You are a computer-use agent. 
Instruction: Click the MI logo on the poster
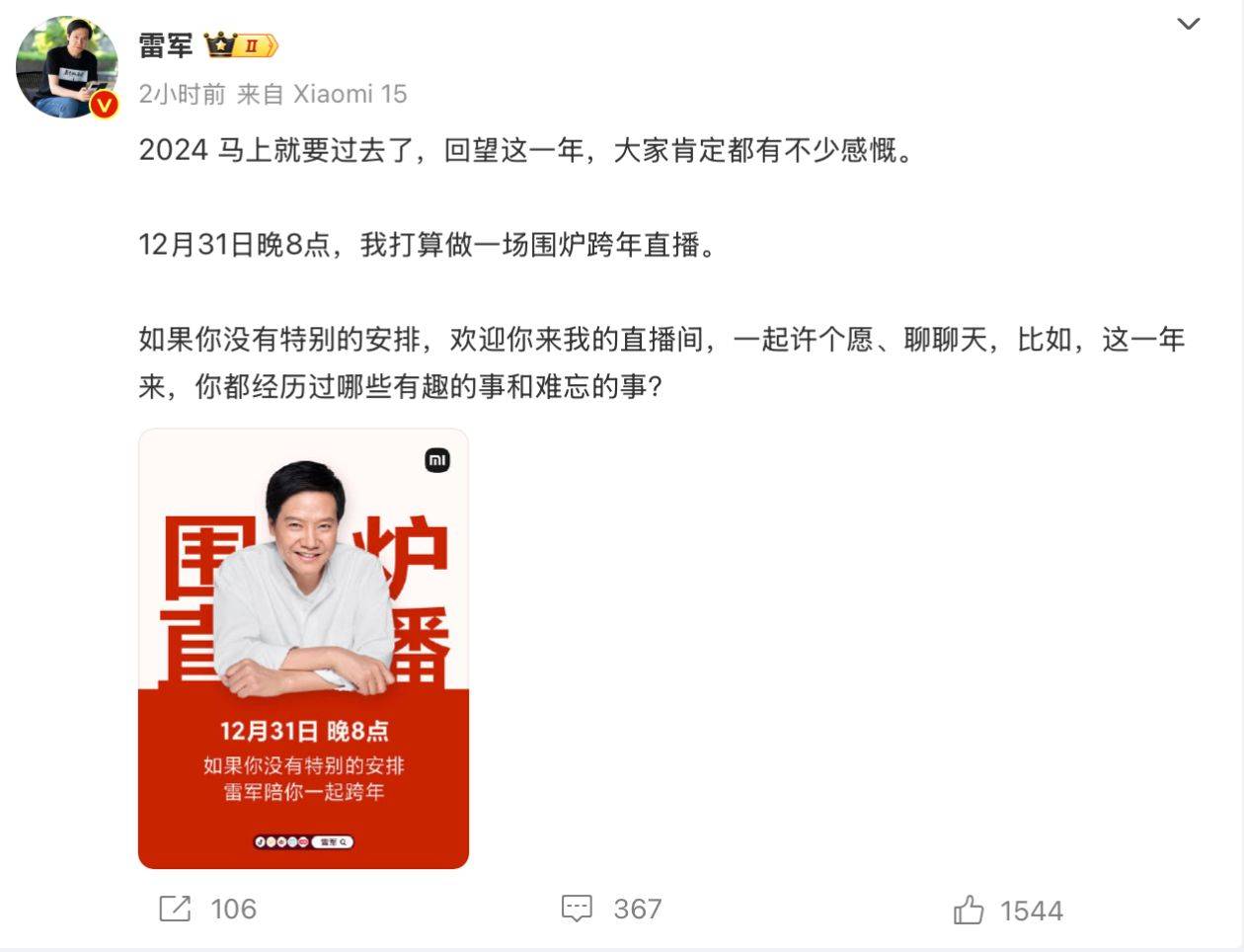(x=437, y=460)
